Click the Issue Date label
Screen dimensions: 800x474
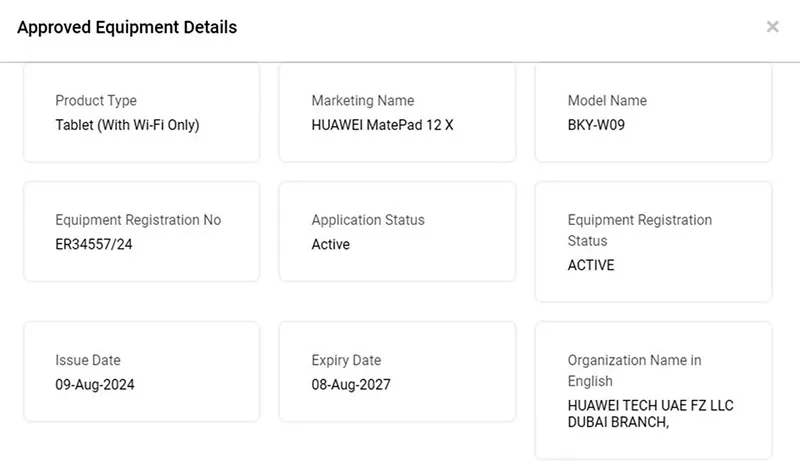coord(88,360)
